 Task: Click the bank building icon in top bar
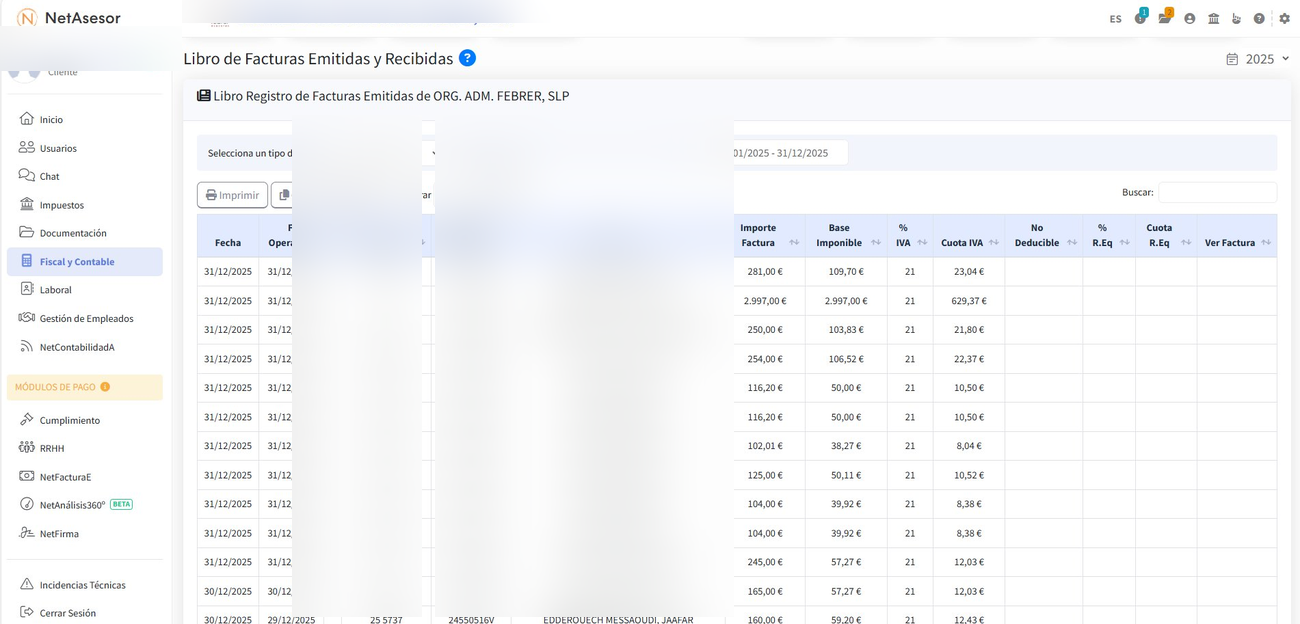(x=1213, y=18)
